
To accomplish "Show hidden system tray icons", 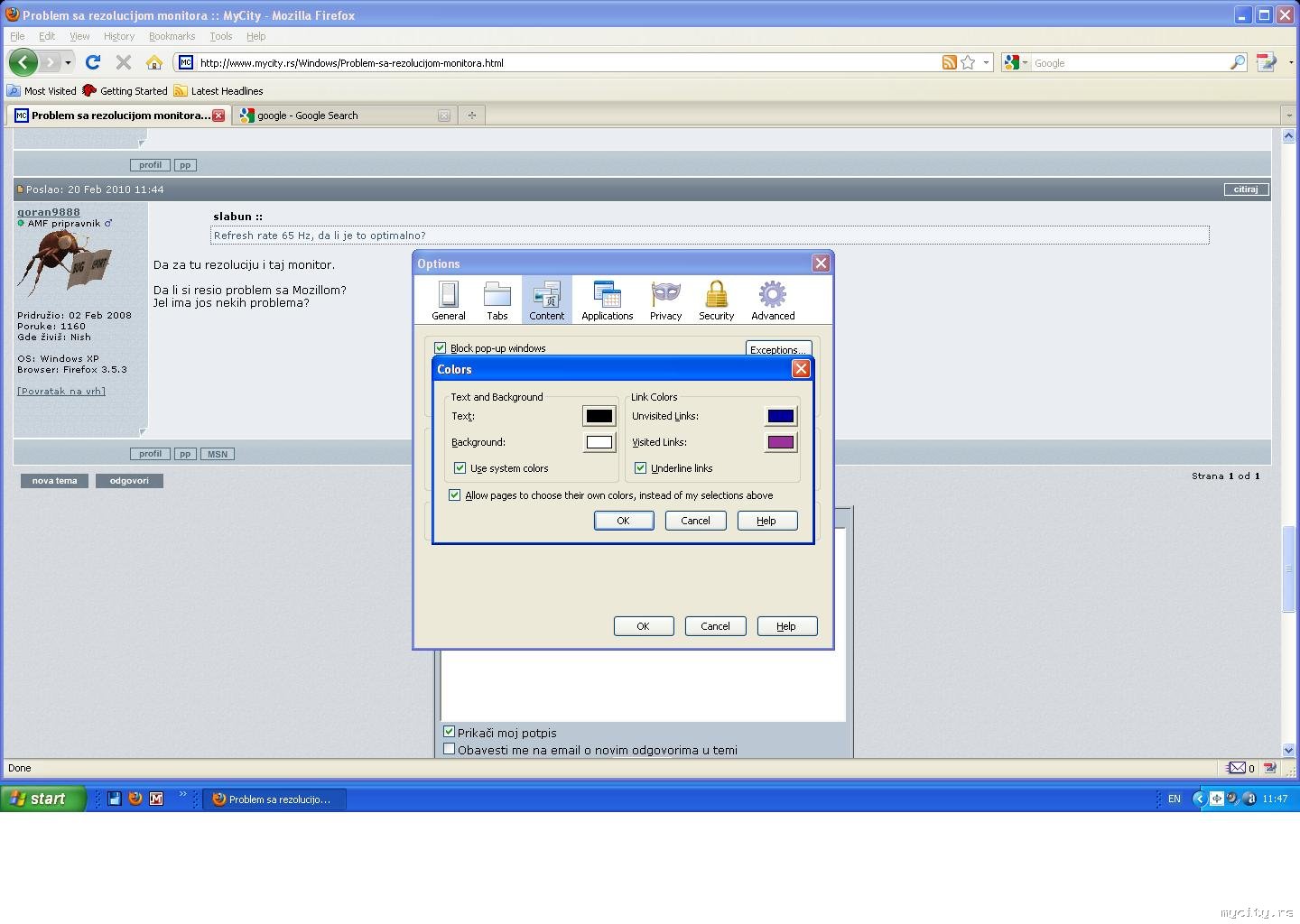I will pos(1198,799).
